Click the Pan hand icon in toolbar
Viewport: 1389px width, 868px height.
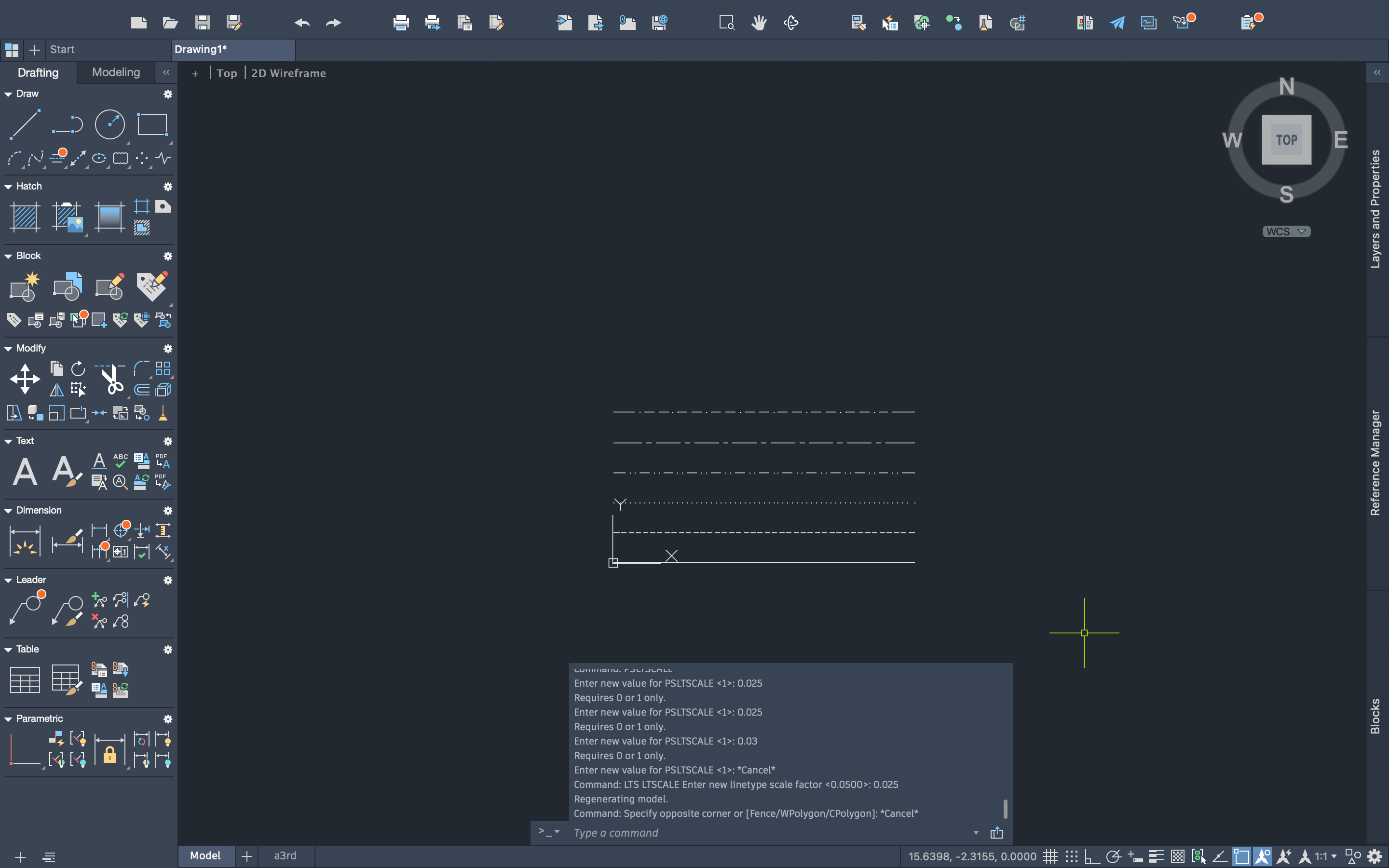pyautogui.click(x=759, y=23)
